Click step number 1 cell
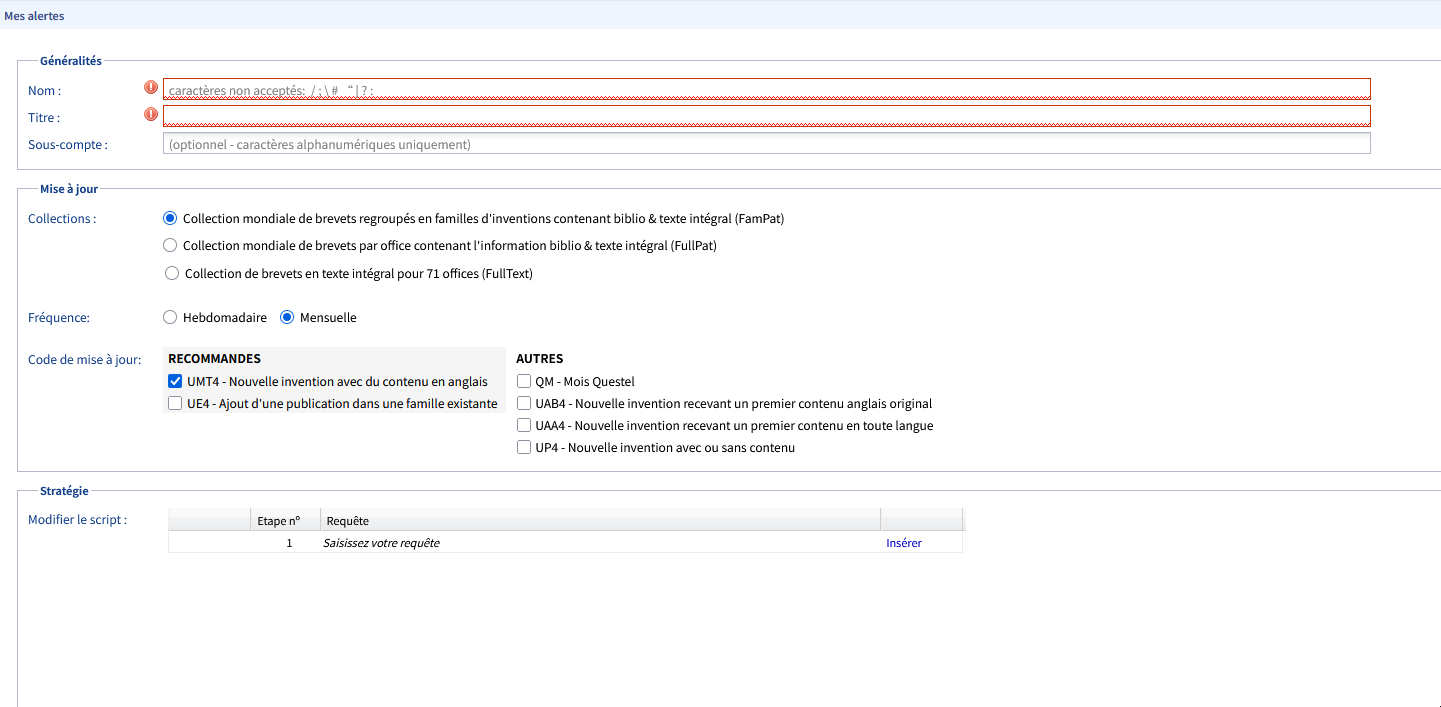This screenshot has width=1441, height=707. [x=285, y=543]
